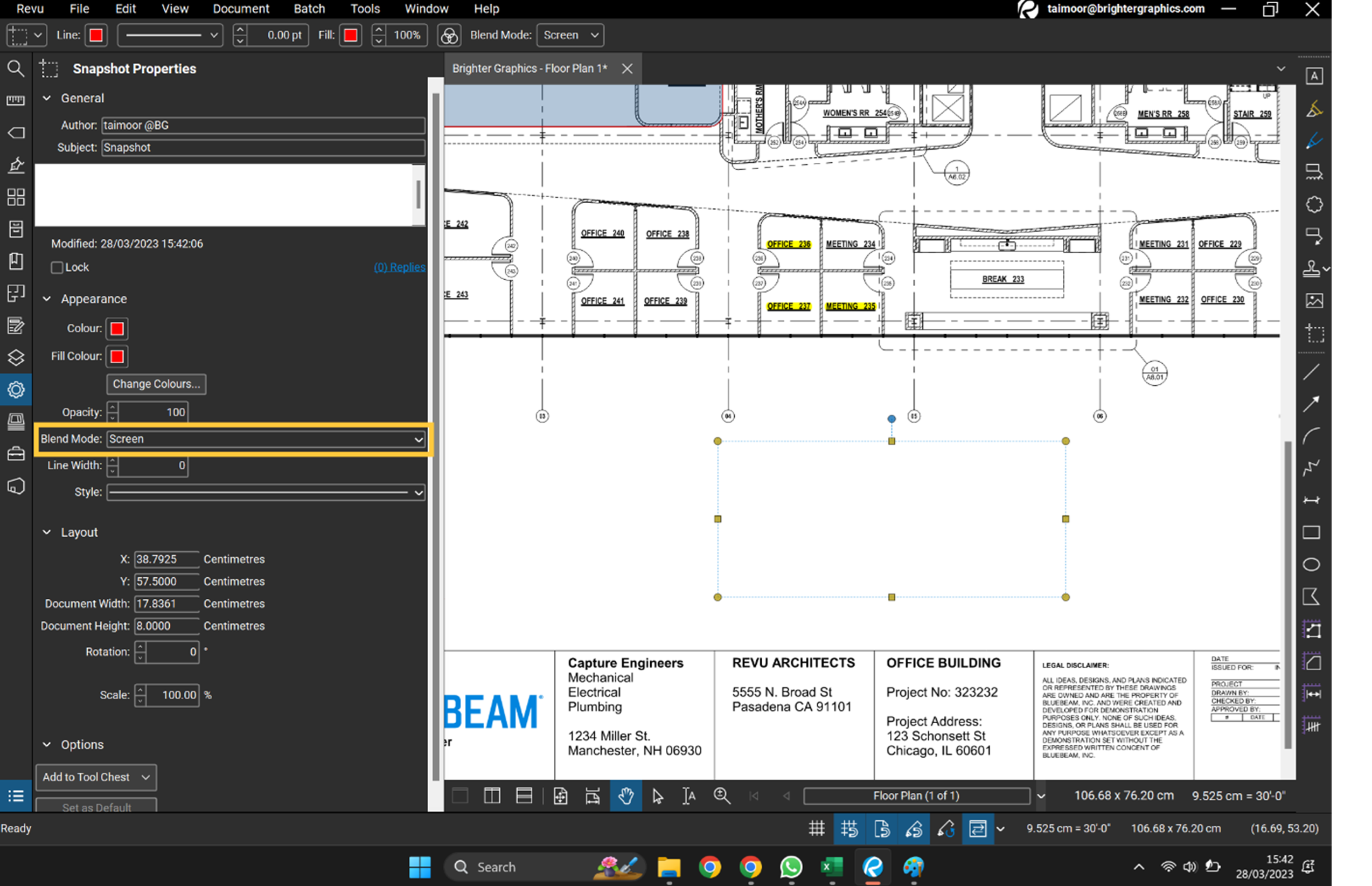Click the Polyline drawing tool icon
The image size is (1372, 886).
1314,467
